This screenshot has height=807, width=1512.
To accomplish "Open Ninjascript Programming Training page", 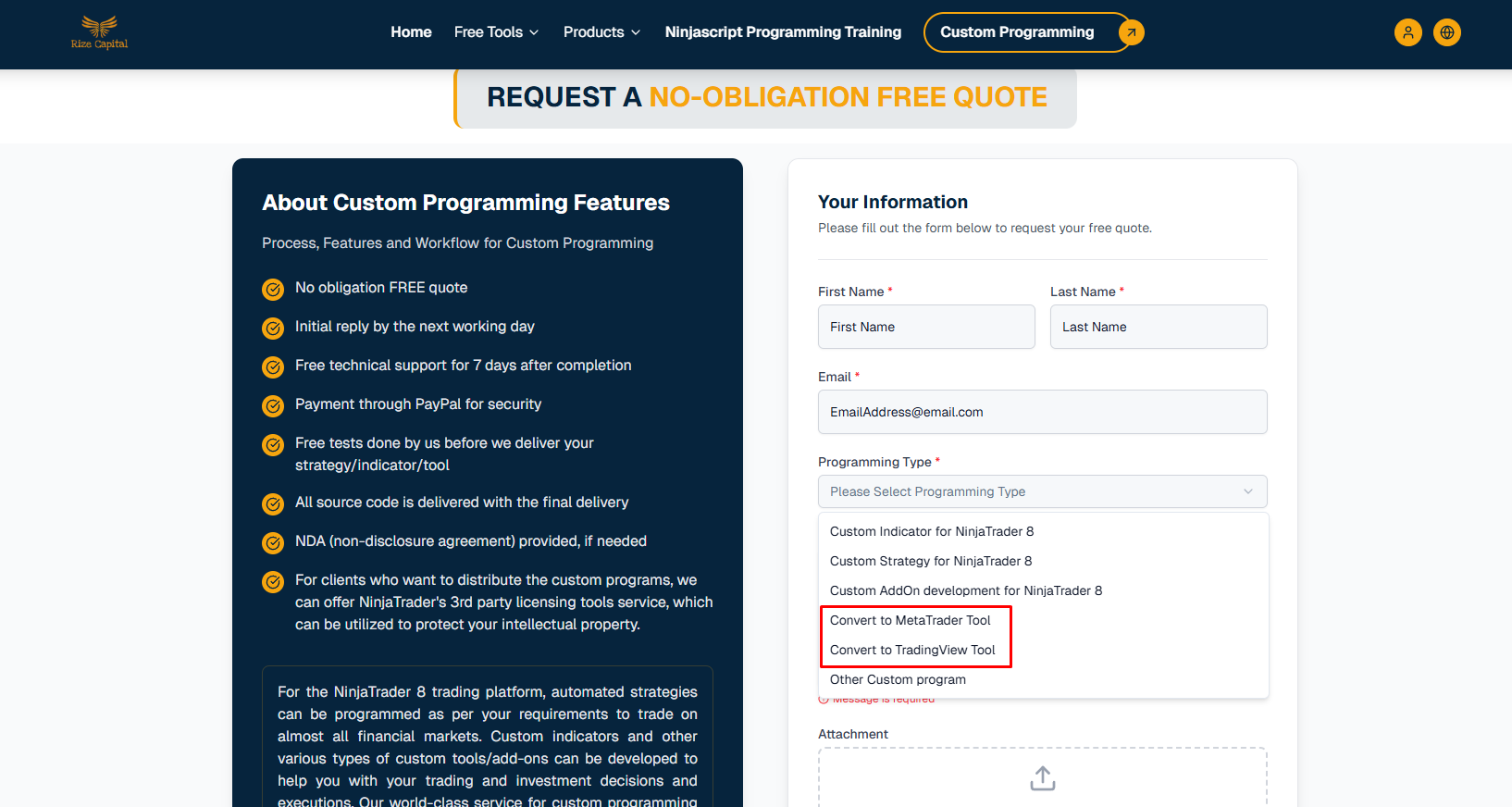I will coord(783,32).
